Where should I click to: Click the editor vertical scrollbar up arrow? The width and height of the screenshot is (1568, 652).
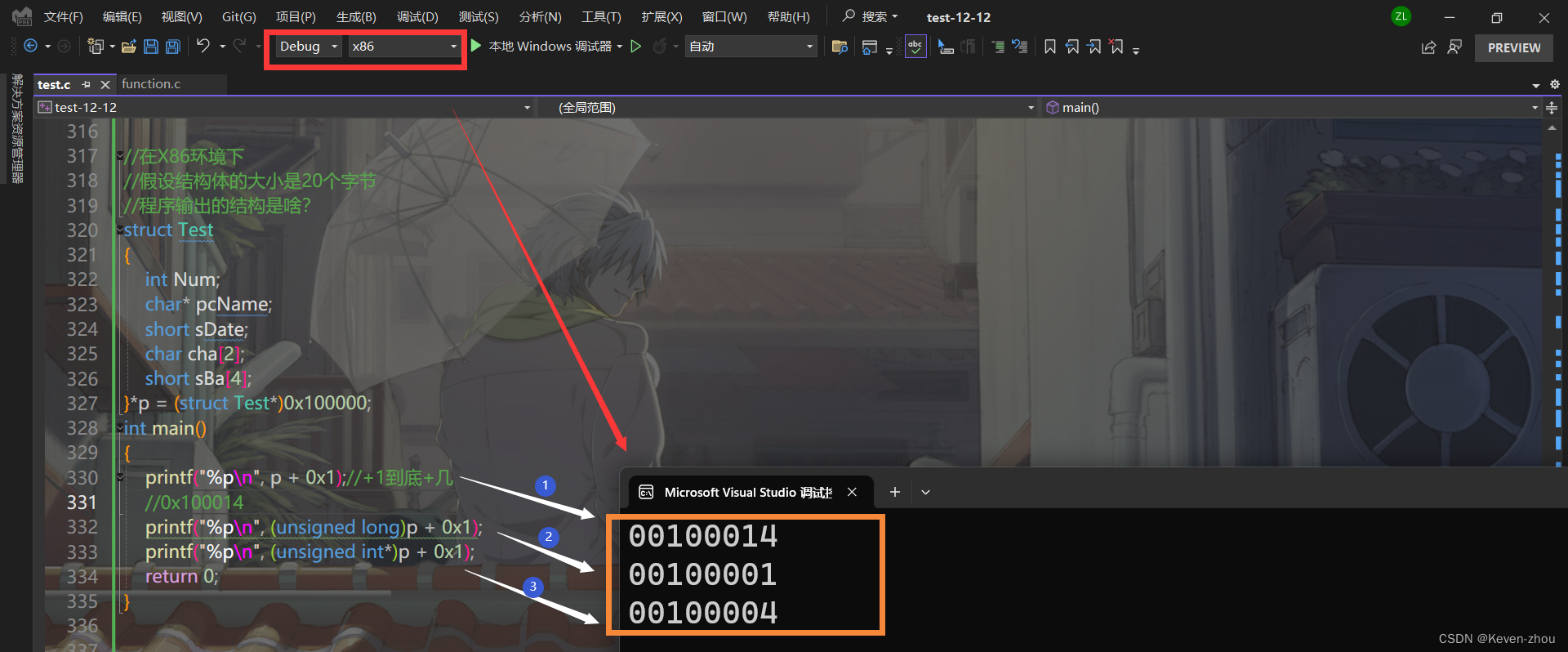(1552, 128)
